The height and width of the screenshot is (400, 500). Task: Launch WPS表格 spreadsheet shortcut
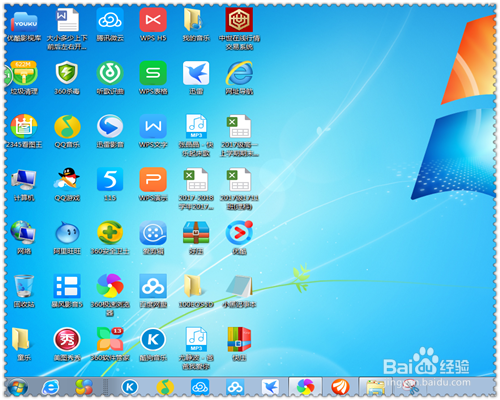[153, 73]
